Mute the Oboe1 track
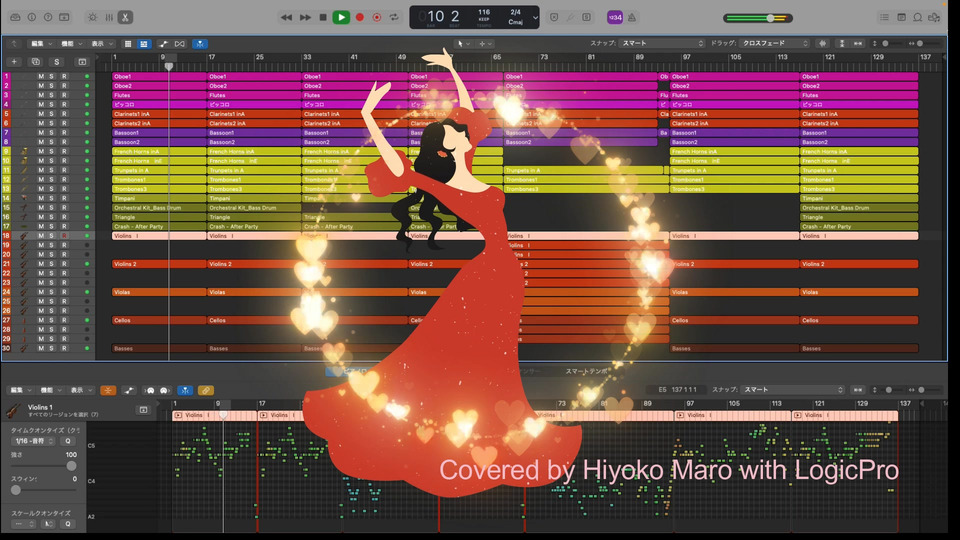The height and width of the screenshot is (540, 960). tap(41, 77)
